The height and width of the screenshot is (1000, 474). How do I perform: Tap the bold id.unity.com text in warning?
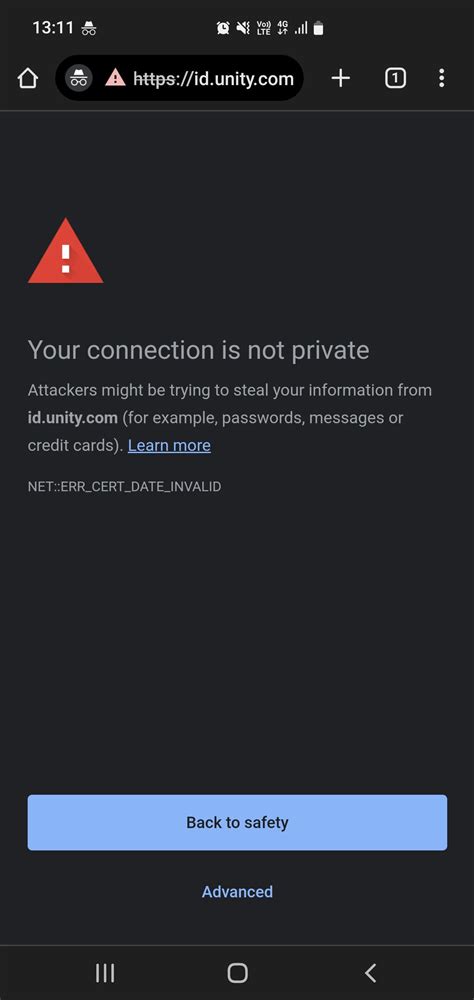tap(73, 418)
